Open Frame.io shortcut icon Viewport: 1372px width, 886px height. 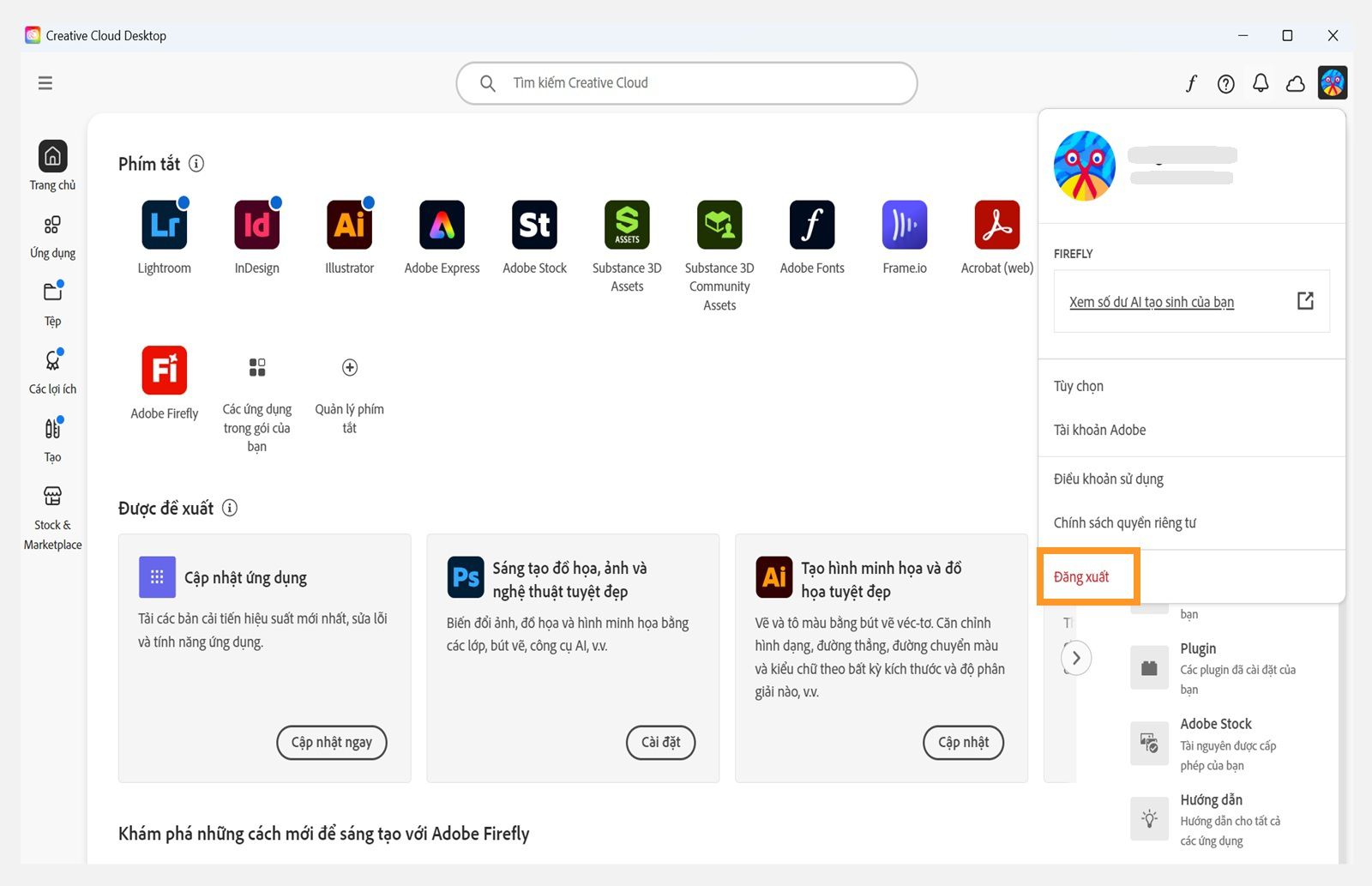(905, 225)
